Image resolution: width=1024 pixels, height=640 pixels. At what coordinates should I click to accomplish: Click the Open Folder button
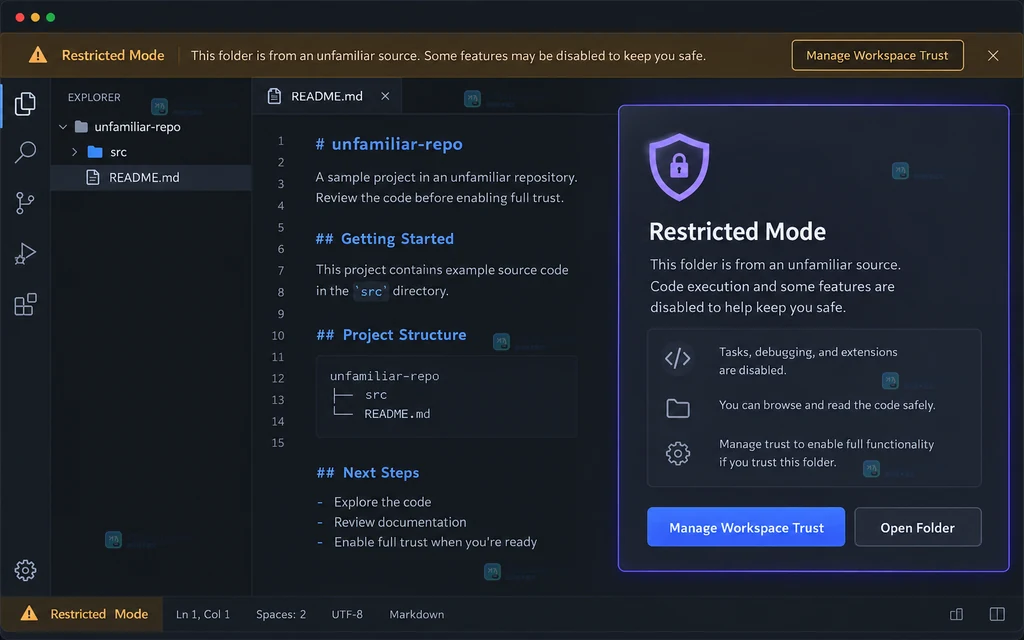[918, 527]
